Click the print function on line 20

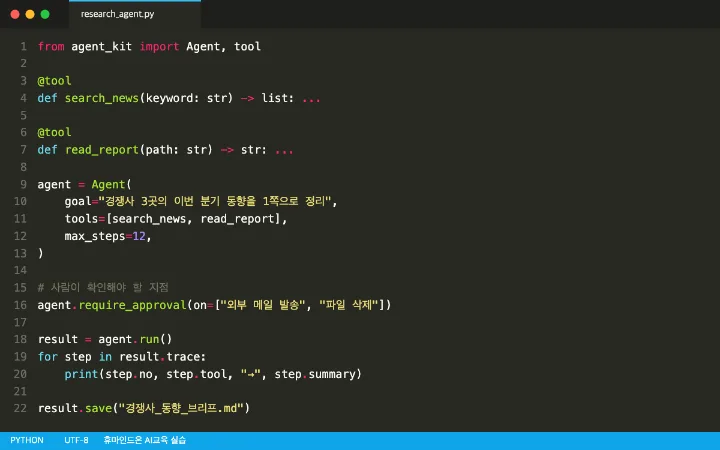pyautogui.click(x=81, y=374)
